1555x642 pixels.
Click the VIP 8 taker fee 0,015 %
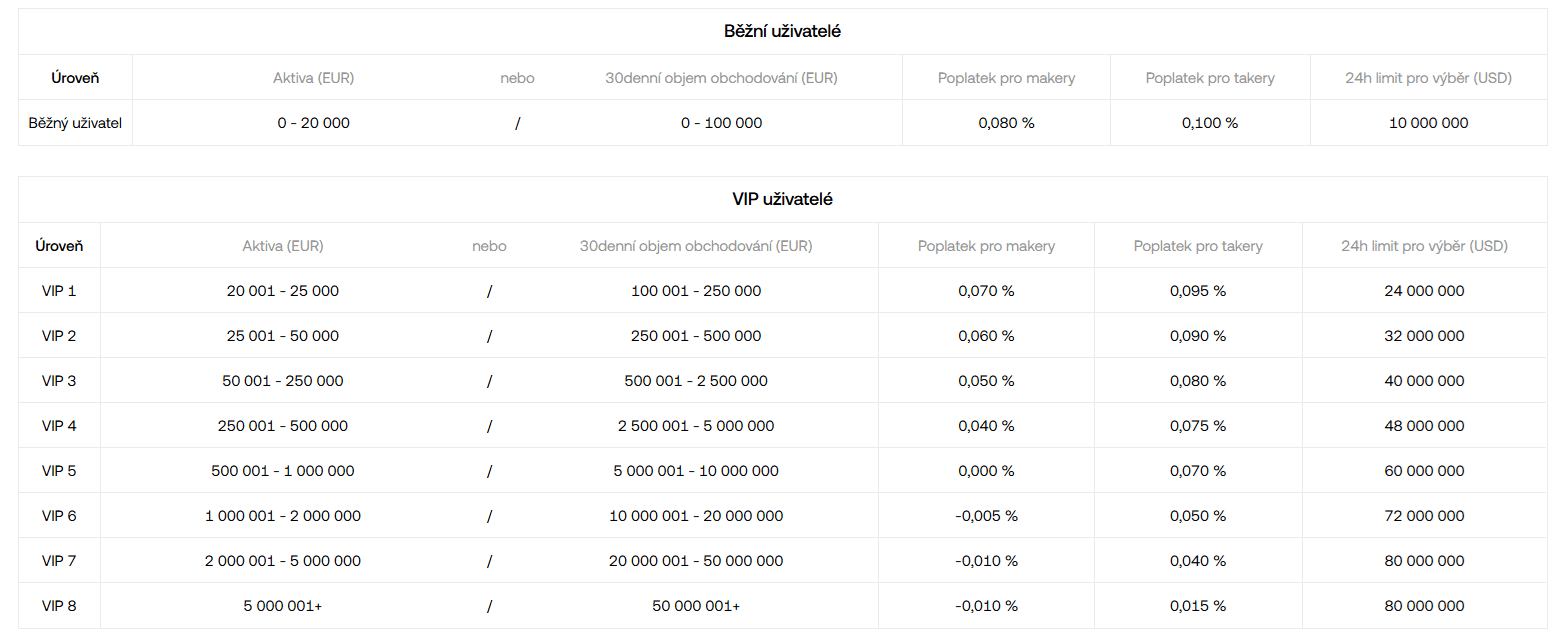tap(1198, 606)
